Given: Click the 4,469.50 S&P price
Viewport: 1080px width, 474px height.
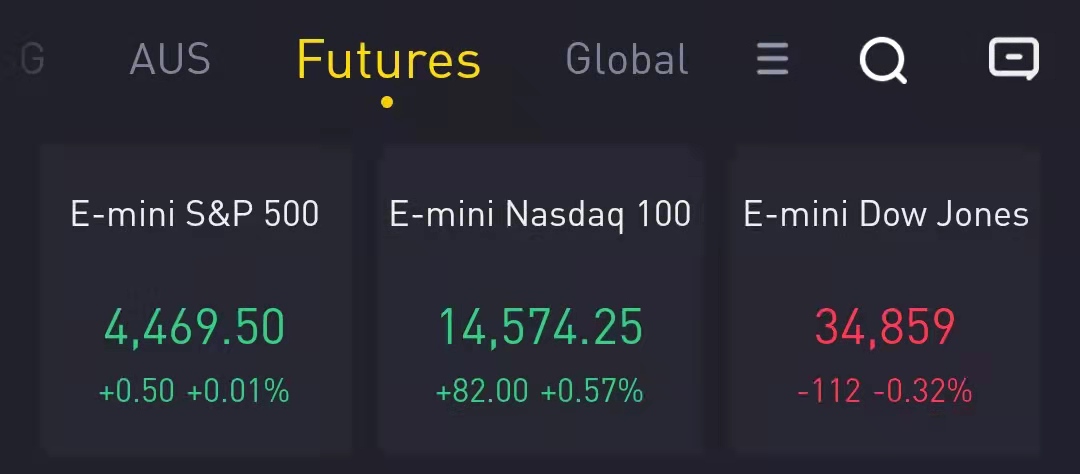Looking at the screenshot, I should (x=194, y=327).
